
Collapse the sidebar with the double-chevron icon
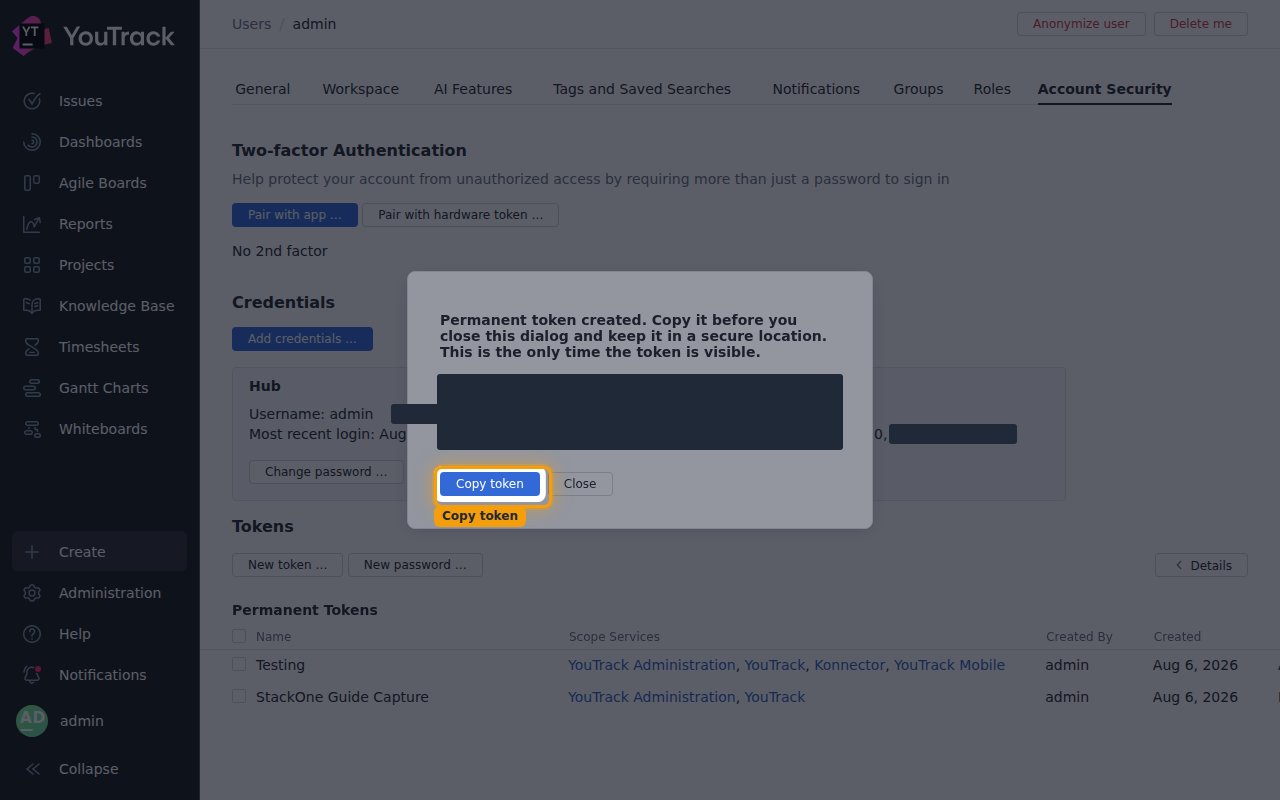[32, 769]
